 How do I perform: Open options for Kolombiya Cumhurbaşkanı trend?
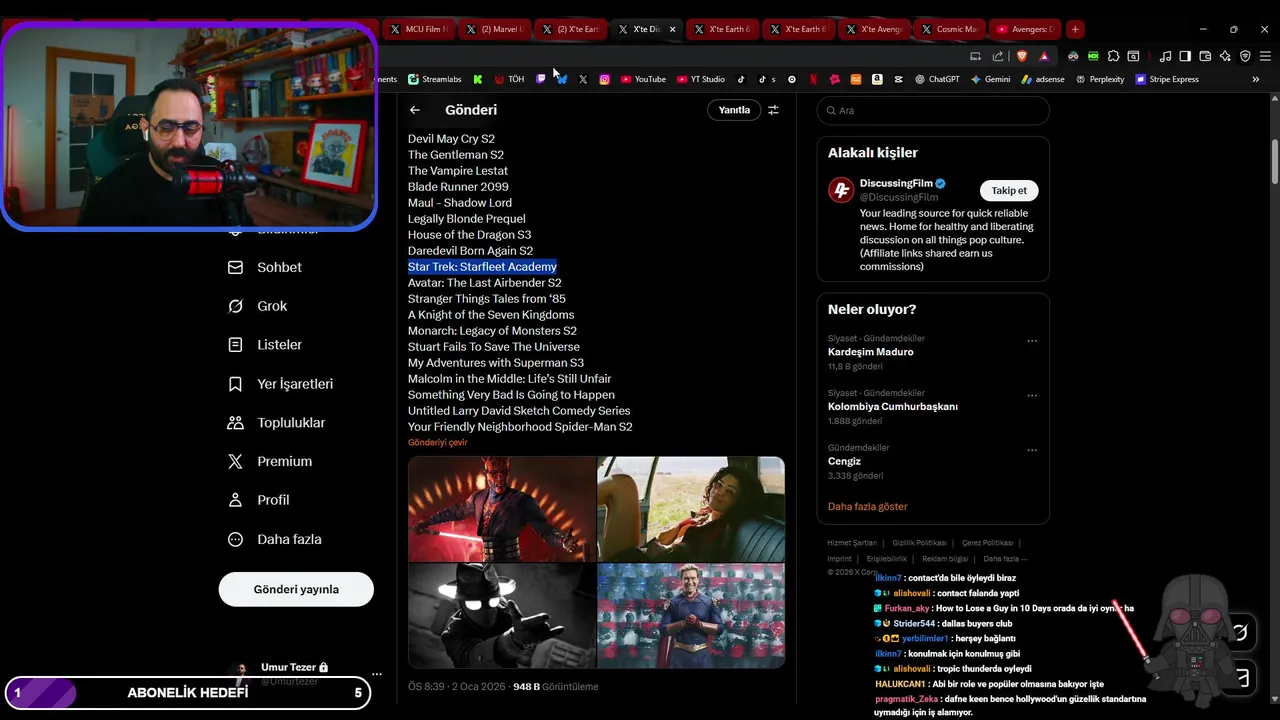pyautogui.click(x=1032, y=396)
